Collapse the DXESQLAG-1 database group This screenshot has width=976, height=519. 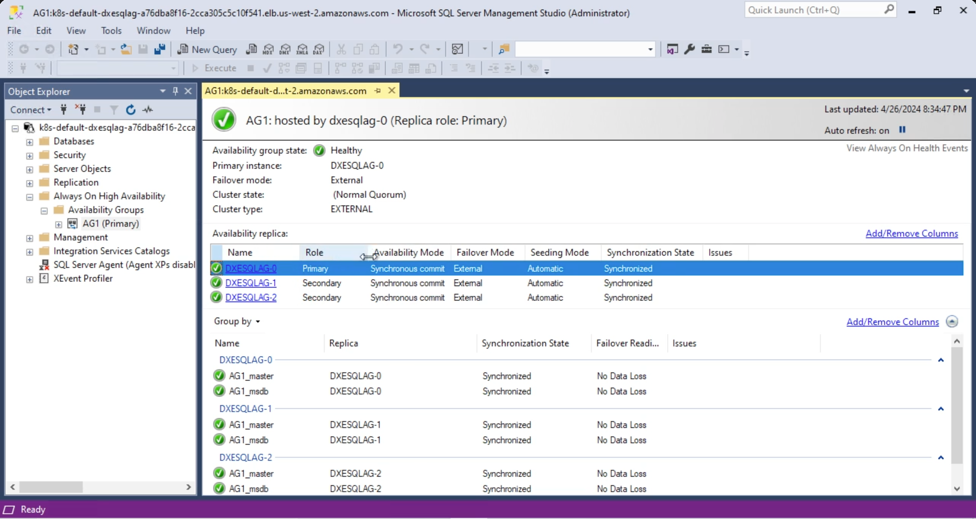tap(941, 409)
